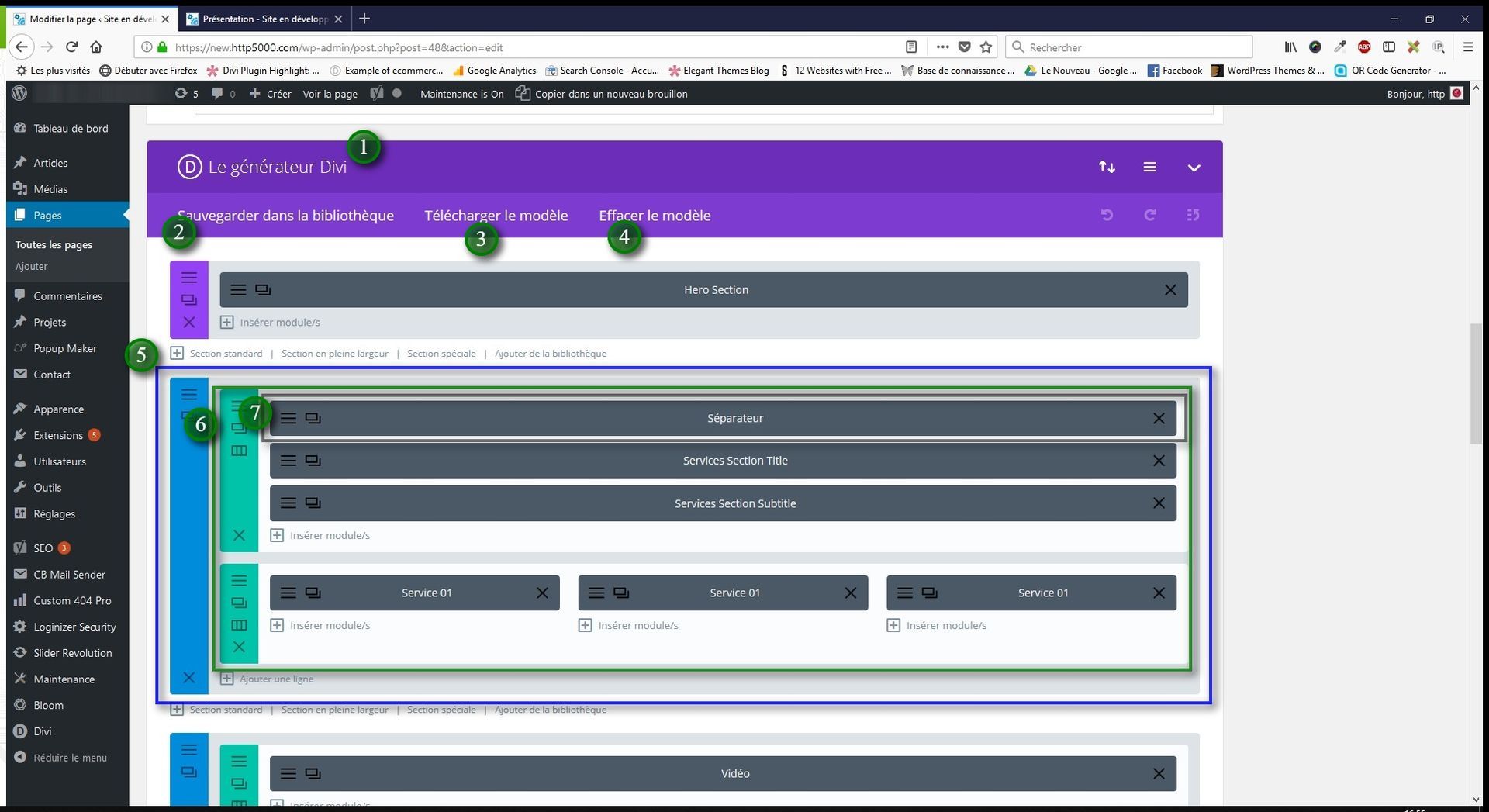The width and height of the screenshot is (1489, 812).
Task: Click Ajouter une ligne
Action: click(x=268, y=679)
